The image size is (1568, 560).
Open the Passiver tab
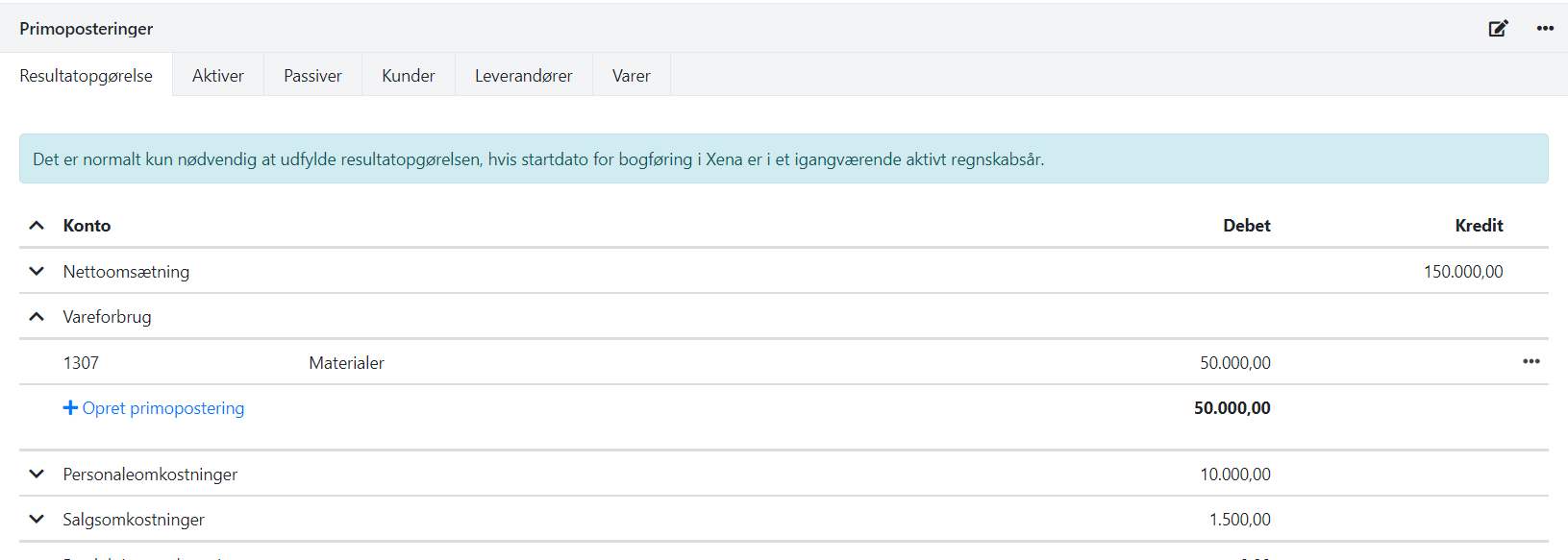[x=312, y=76]
